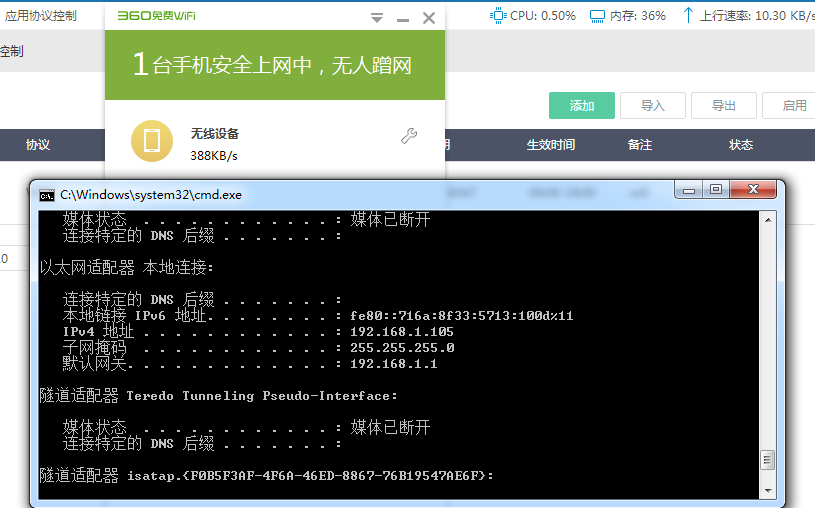Click the default gateway 192.168.1.1

(393, 364)
